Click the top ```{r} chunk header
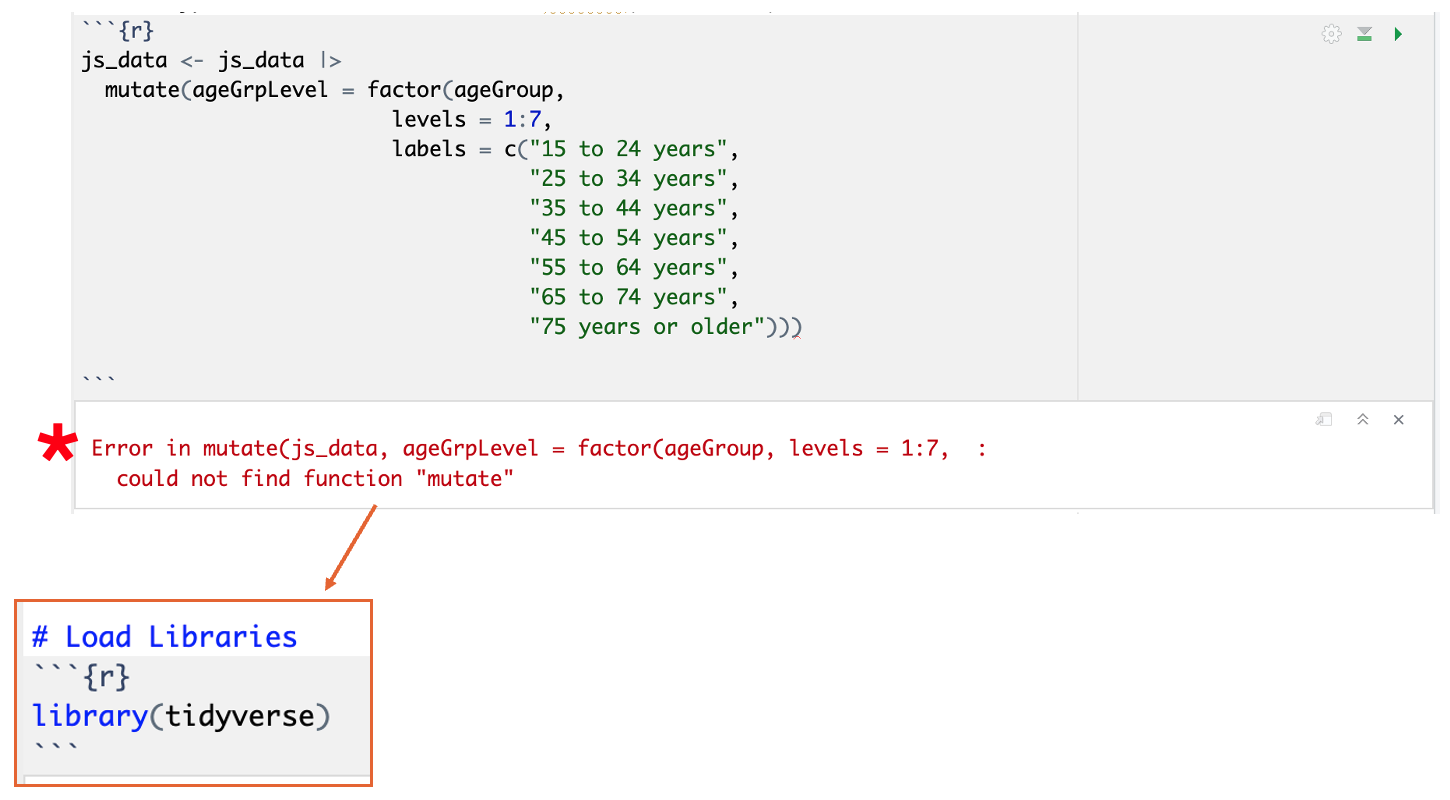Viewport: 1450px width, 800px height. click(x=117, y=31)
